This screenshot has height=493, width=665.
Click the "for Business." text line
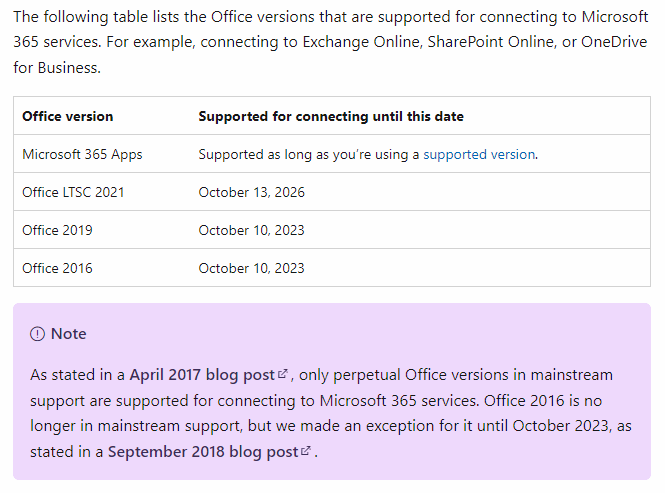(x=57, y=68)
